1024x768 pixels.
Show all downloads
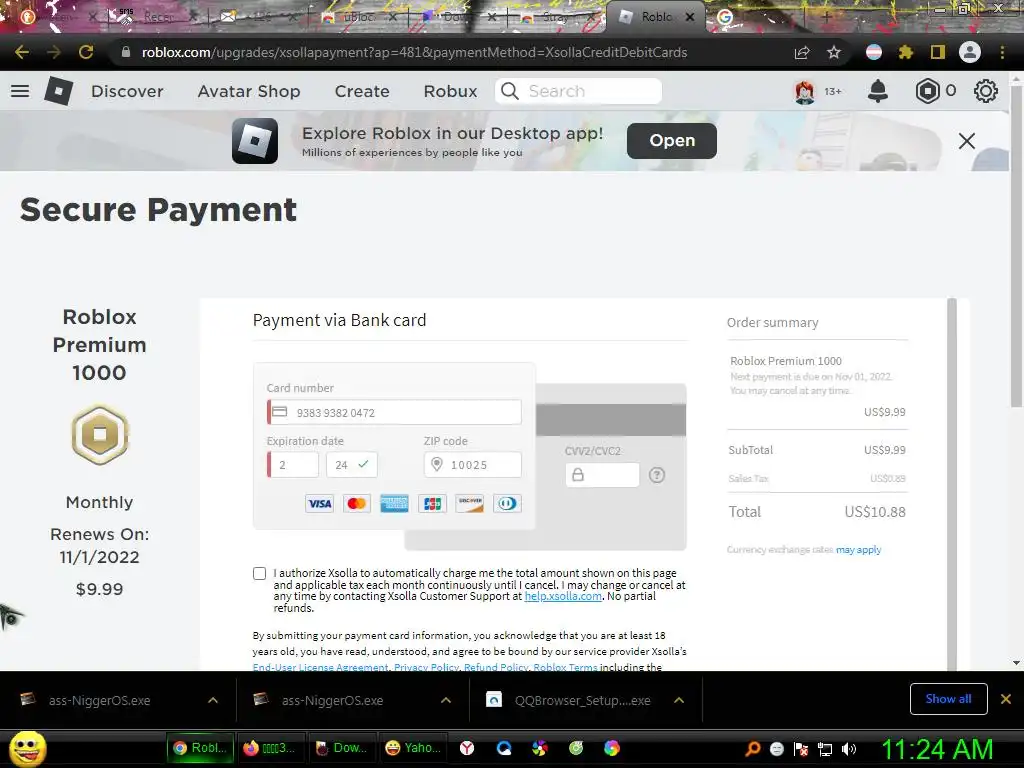[948, 699]
